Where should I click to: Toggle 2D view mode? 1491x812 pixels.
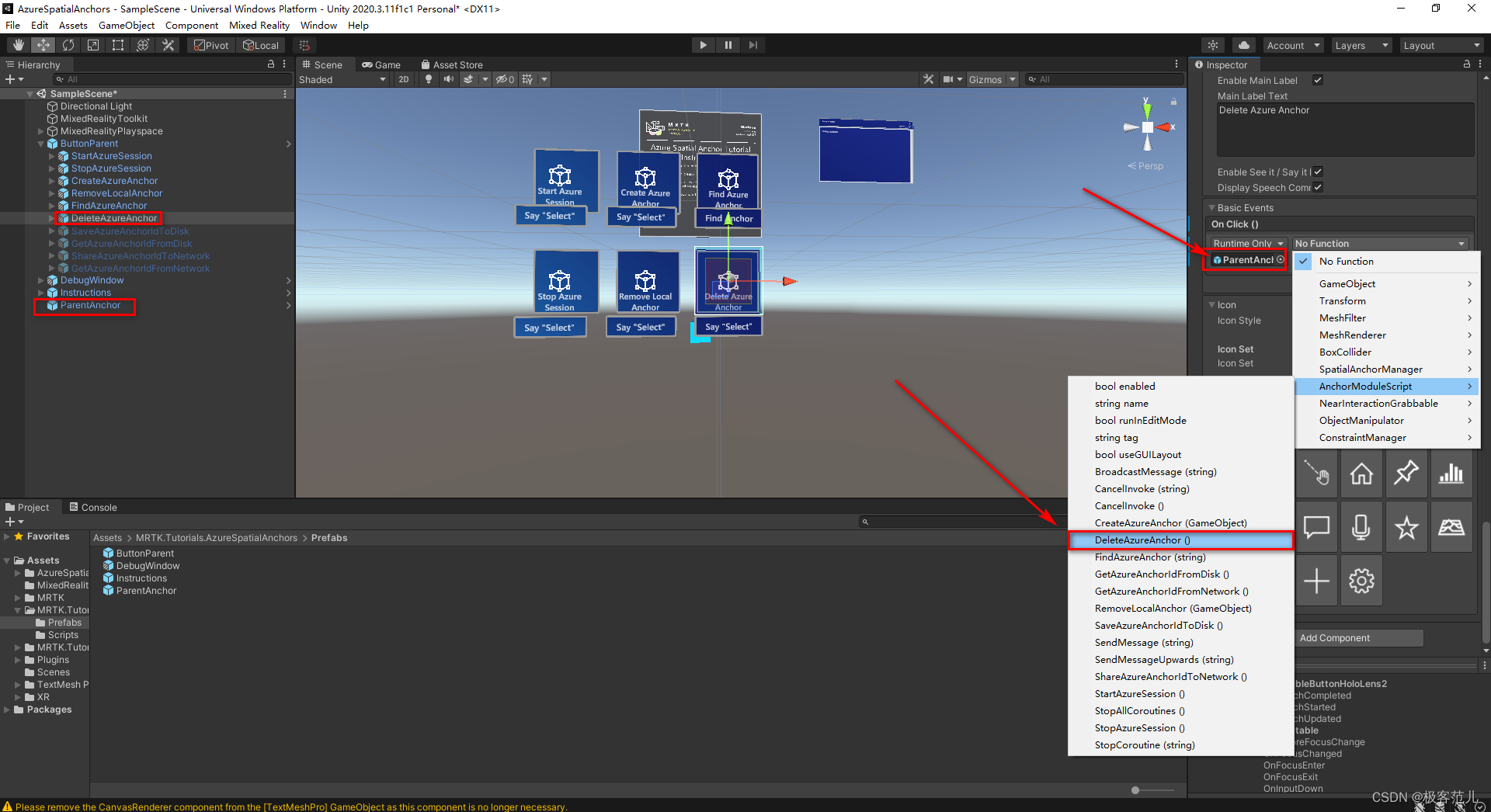404,79
